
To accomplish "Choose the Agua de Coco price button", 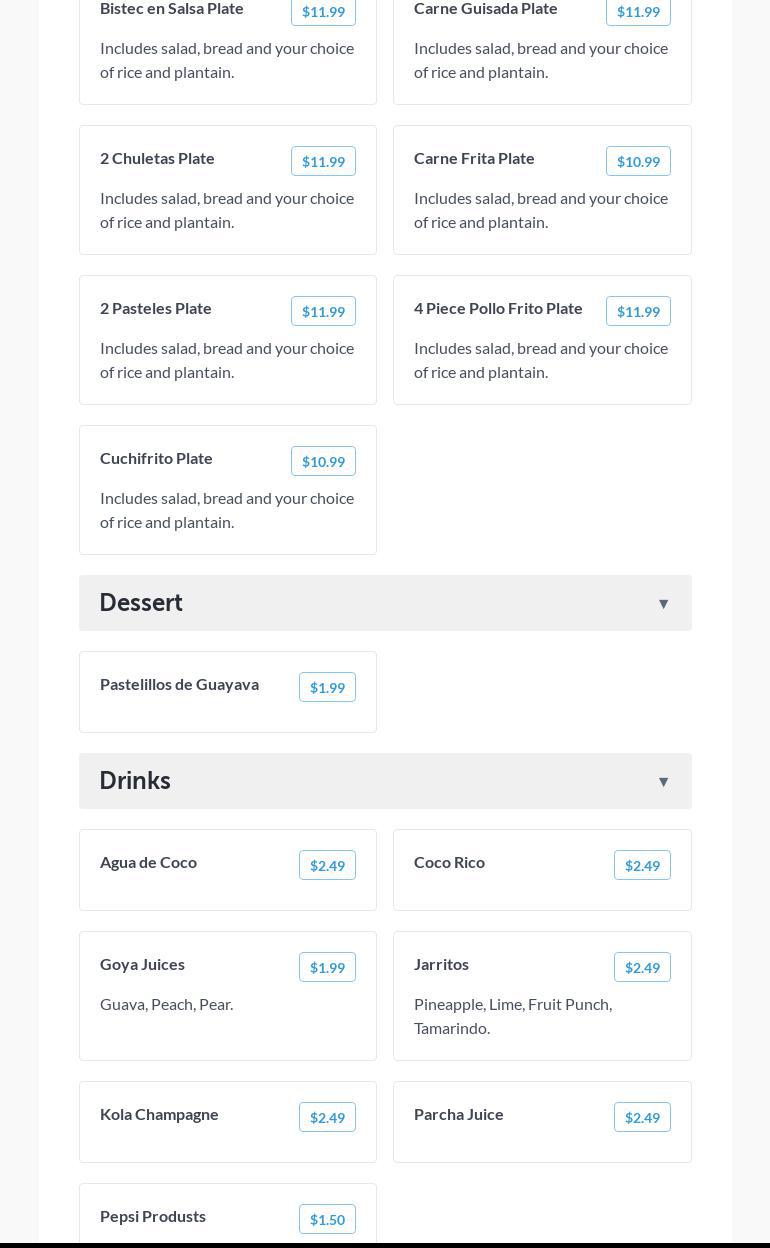I will point(327,865).
